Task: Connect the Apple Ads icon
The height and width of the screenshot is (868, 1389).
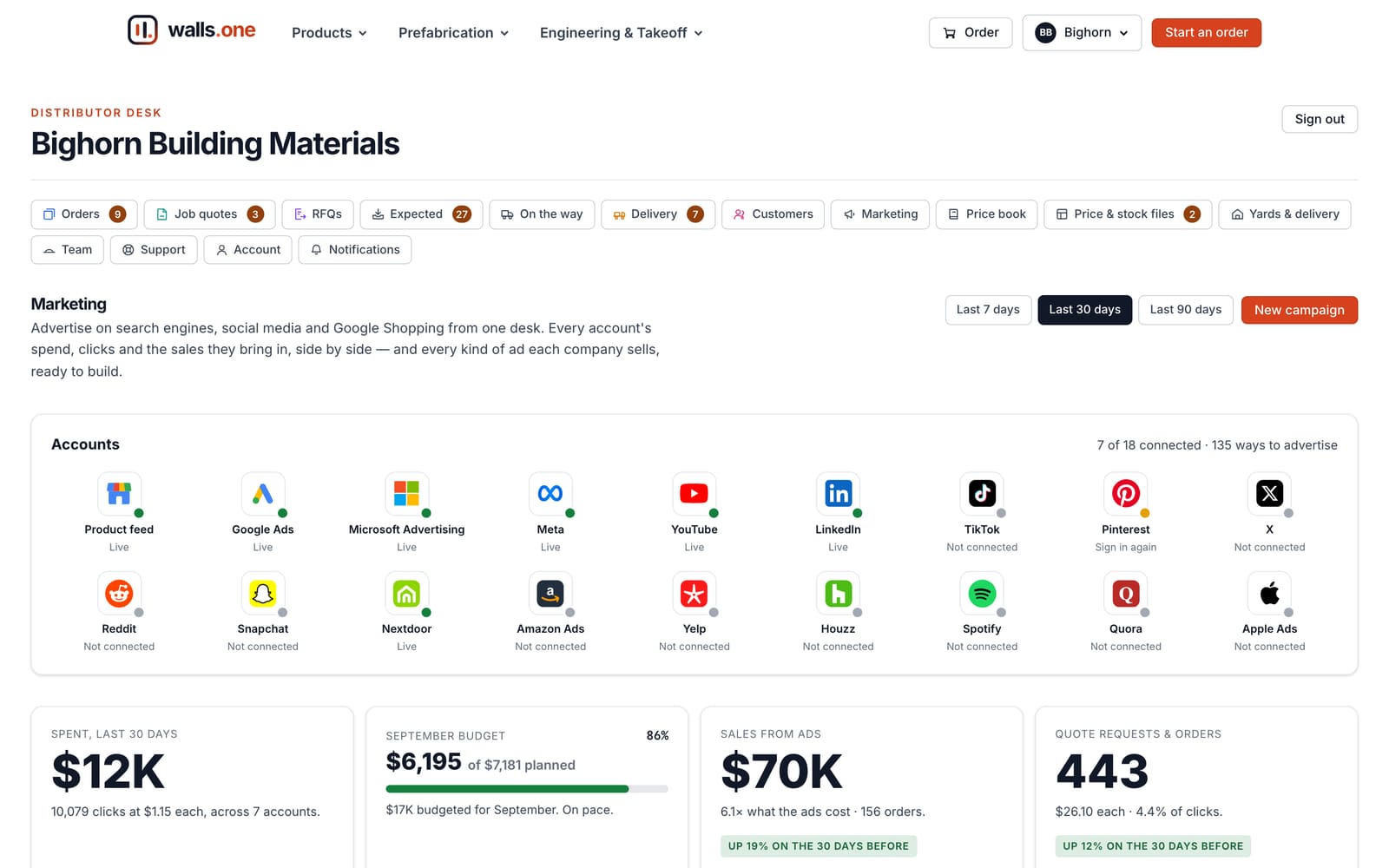Action: (1269, 594)
